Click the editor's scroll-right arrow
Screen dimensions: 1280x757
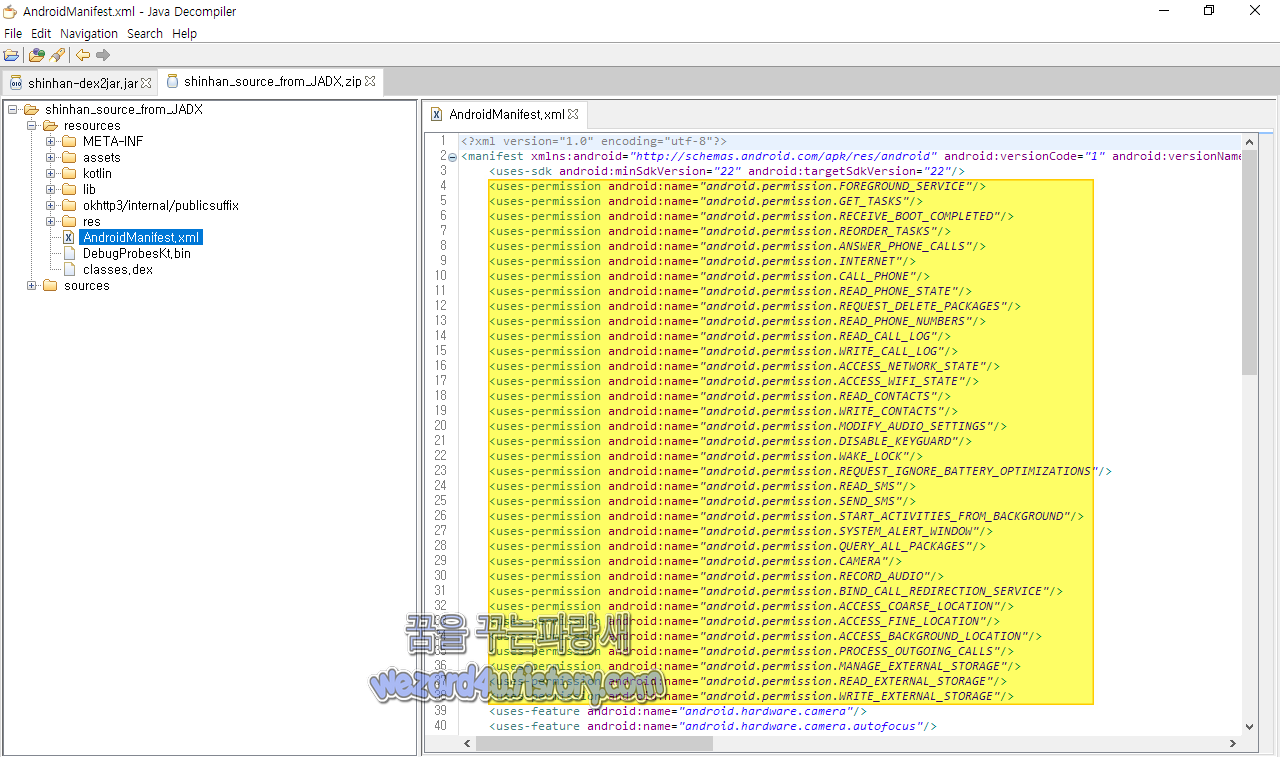point(1235,743)
